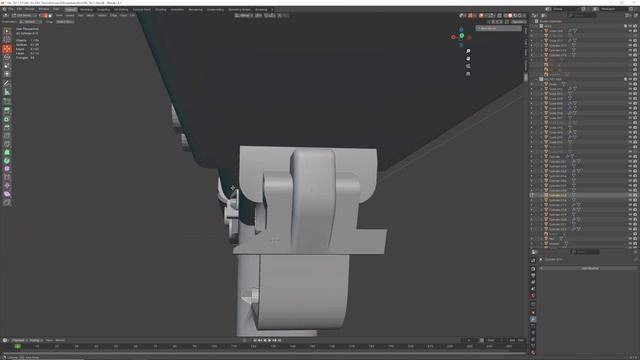Open the Render menu
640x360 pixels.
click(x=30, y=9)
